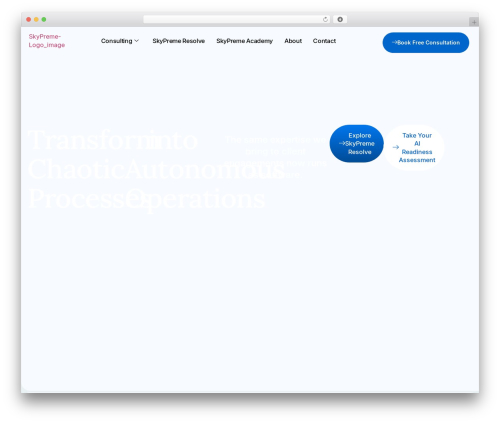Open the Contact page link
The image size is (500, 423).
point(324,41)
